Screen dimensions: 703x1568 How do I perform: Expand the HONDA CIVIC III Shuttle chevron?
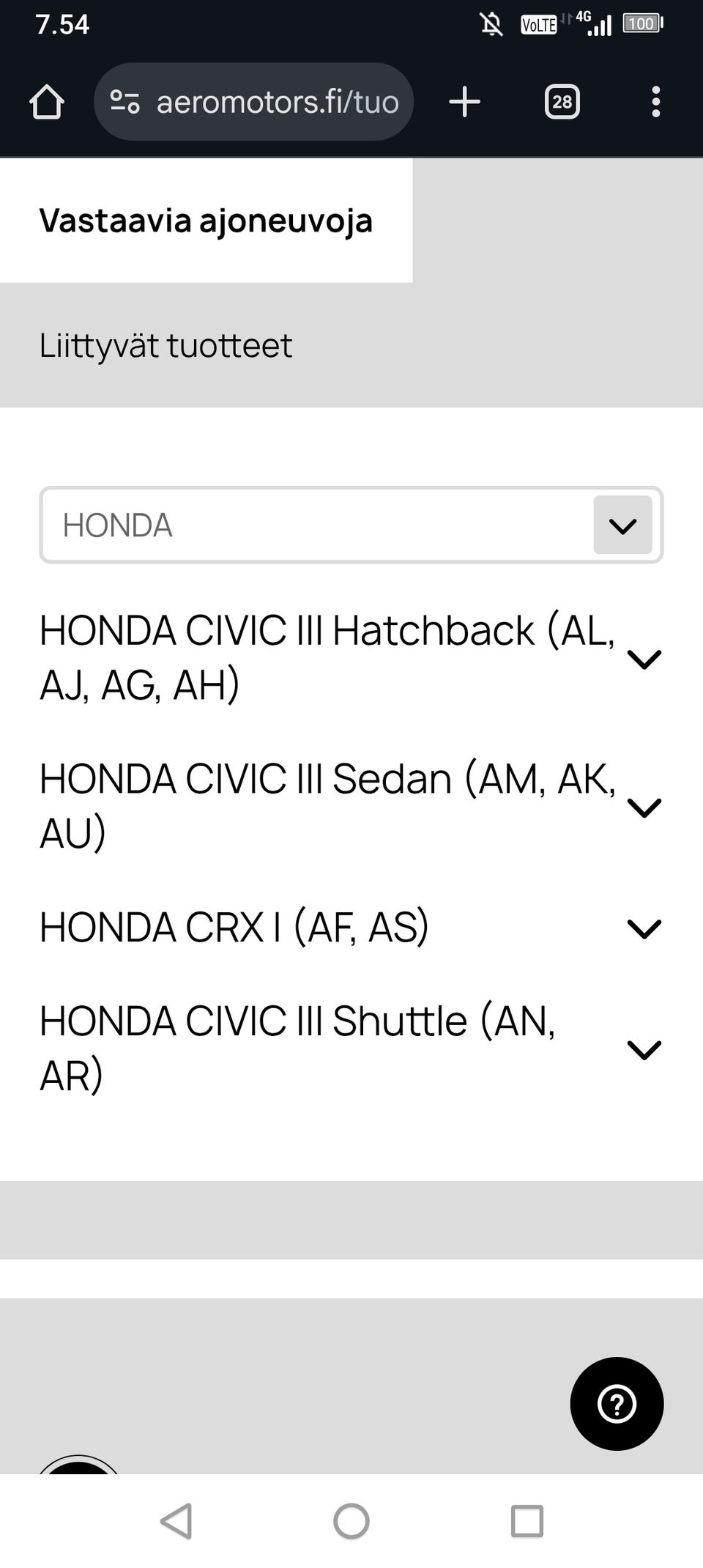(x=644, y=1049)
